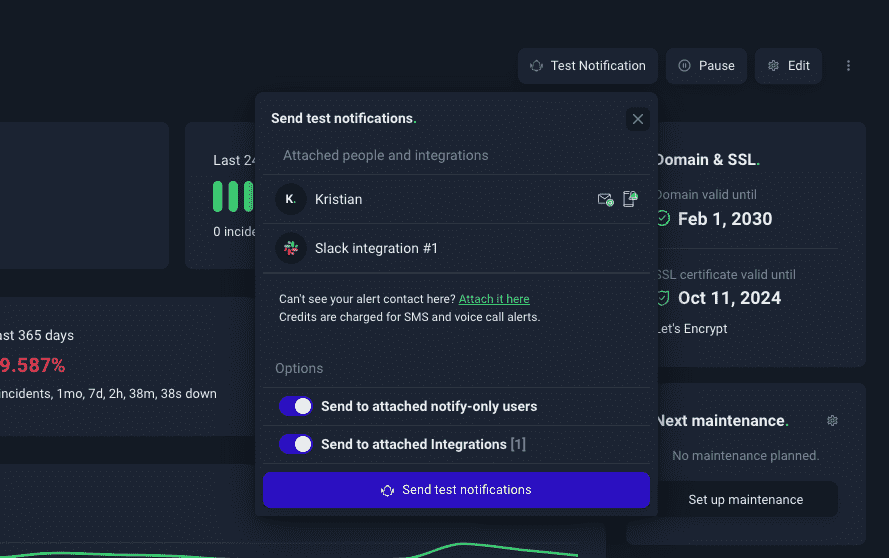Click the incidents downtime summary text
889x558 pixels.
[108, 394]
